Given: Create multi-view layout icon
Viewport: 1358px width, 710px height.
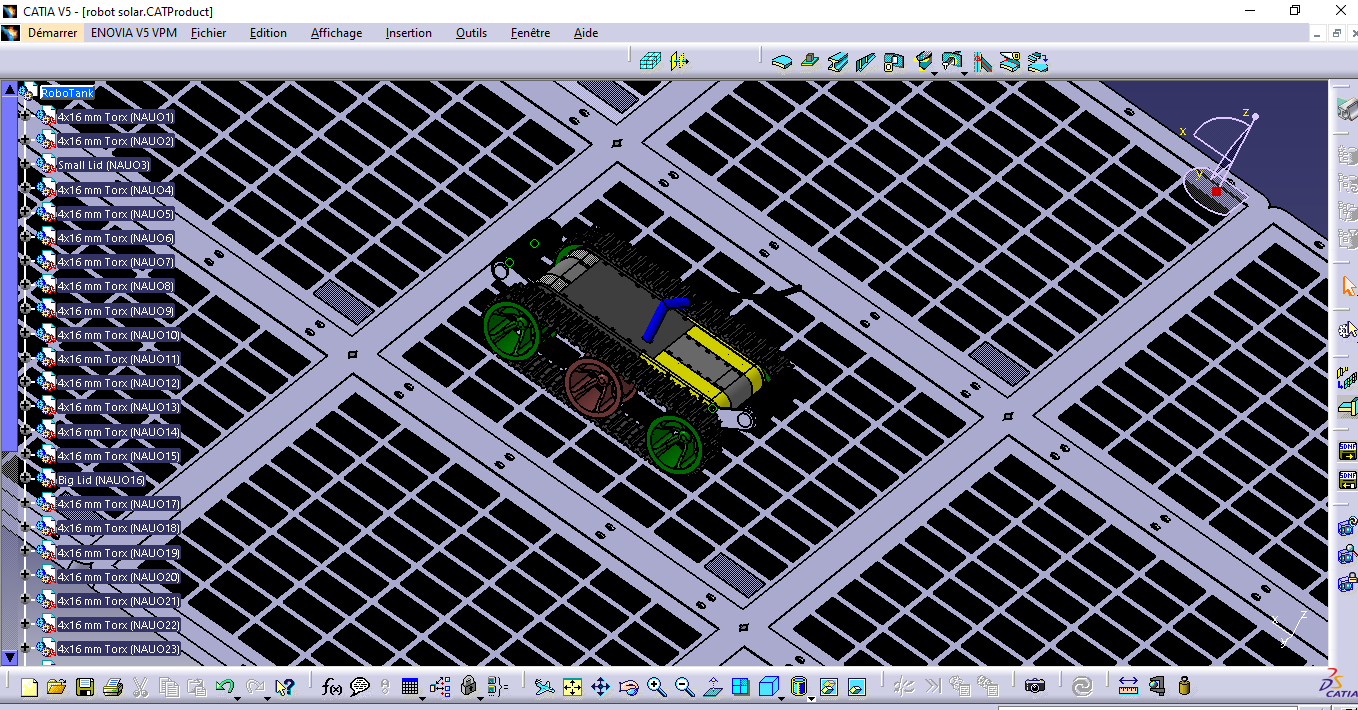Looking at the screenshot, I should [740, 687].
